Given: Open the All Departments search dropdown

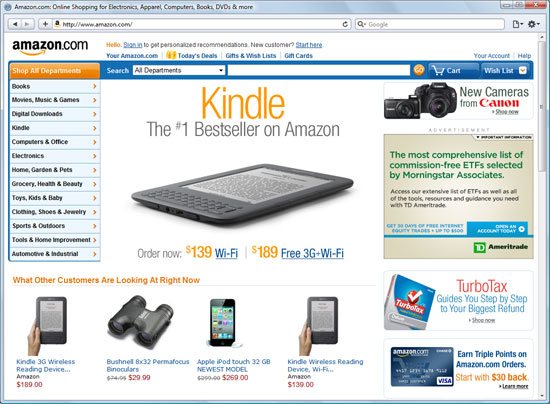Looking at the screenshot, I should click(x=179, y=70).
